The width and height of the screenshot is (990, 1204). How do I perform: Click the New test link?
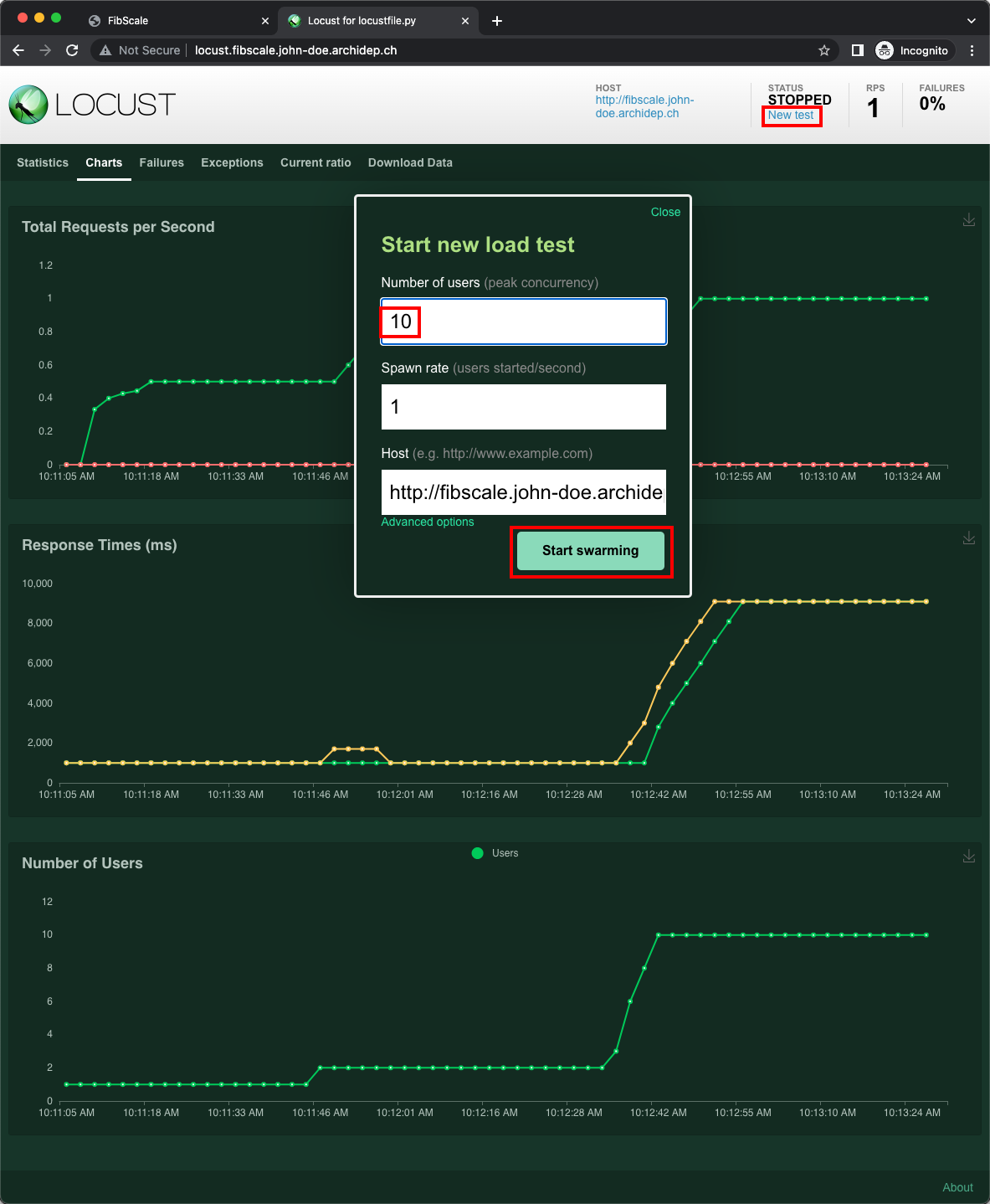tap(791, 116)
